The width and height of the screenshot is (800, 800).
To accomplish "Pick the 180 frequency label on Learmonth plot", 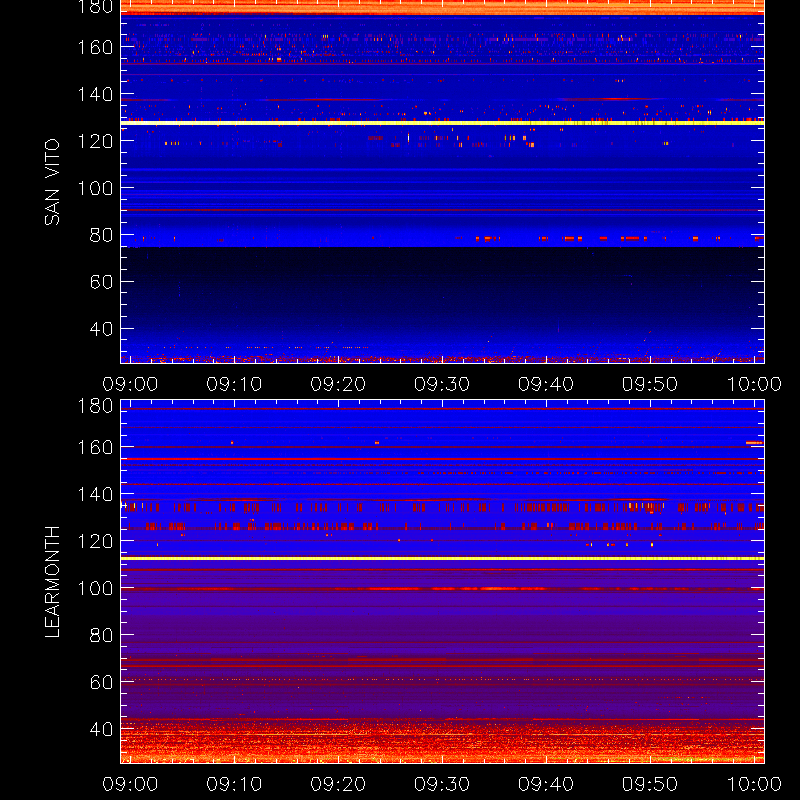I will tap(95, 406).
